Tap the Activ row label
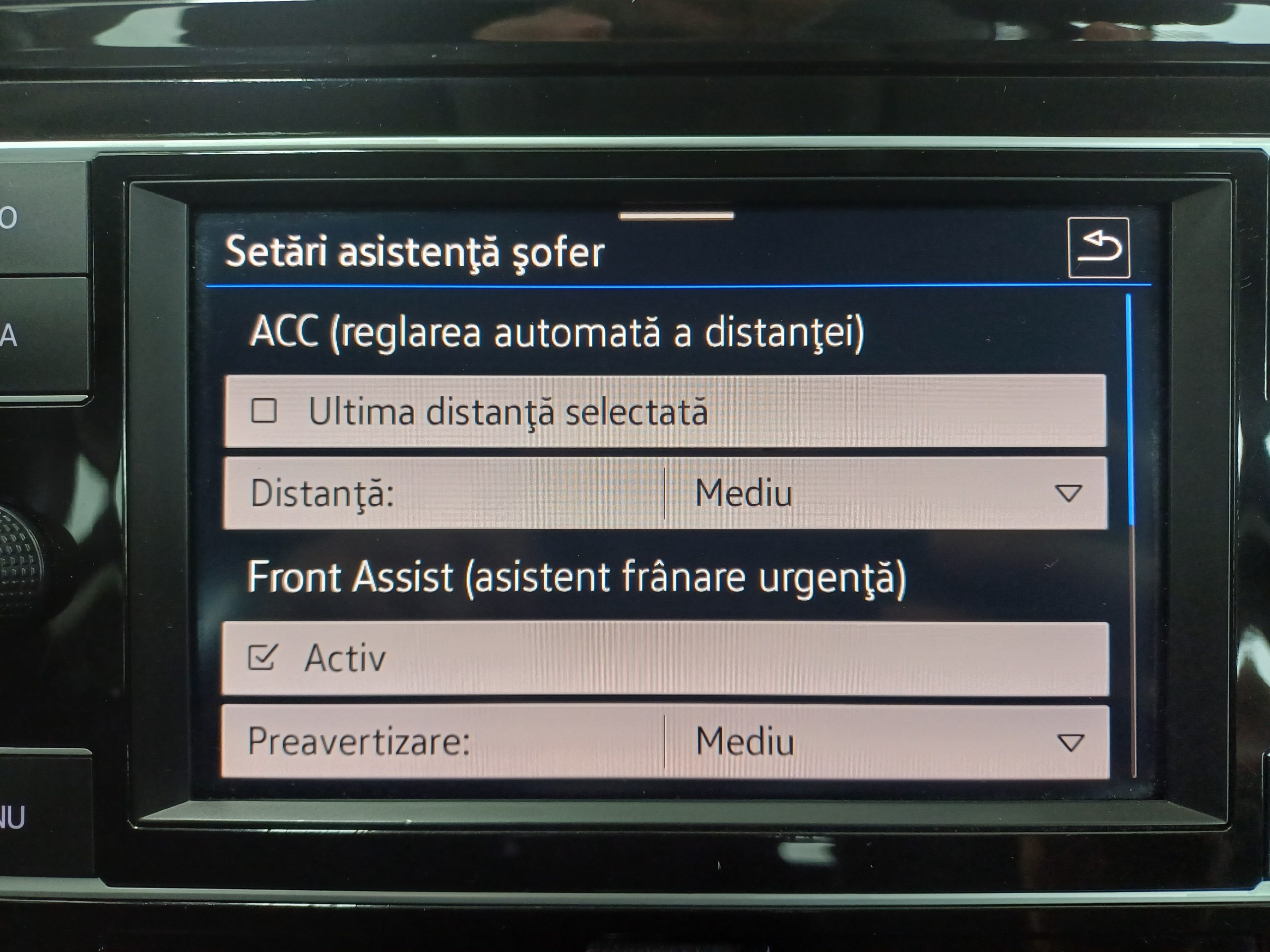 pyautogui.click(x=345, y=657)
